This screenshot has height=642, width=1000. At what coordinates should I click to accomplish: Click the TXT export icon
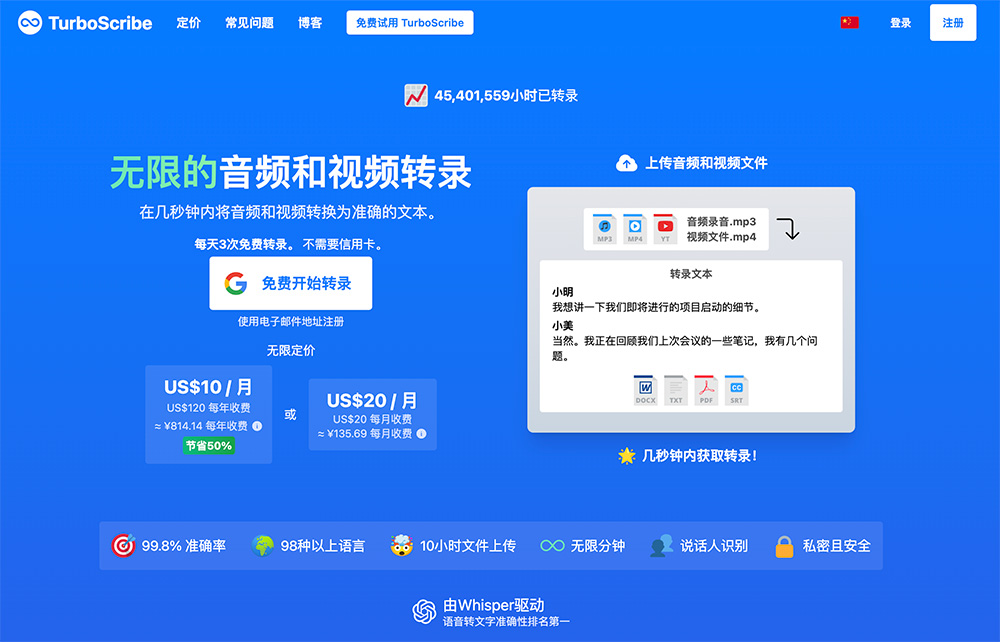[675, 390]
